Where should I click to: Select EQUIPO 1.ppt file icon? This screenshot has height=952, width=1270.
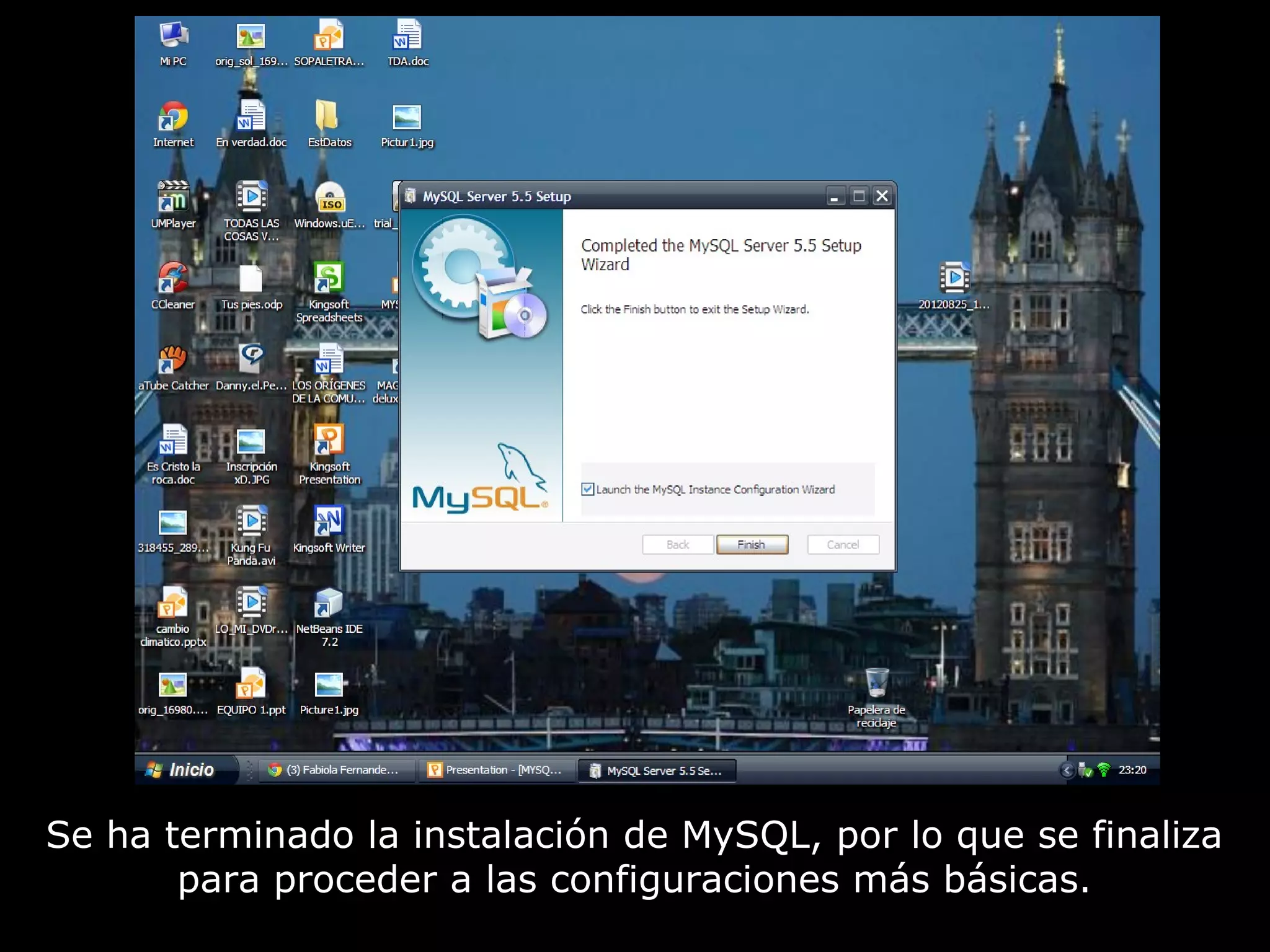coord(251,683)
